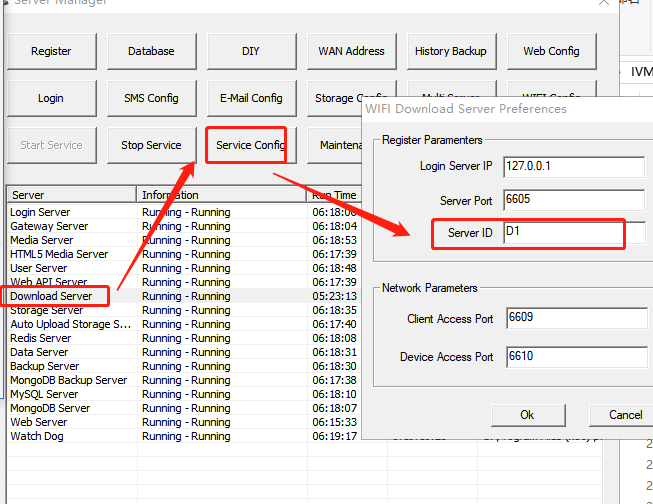The height and width of the screenshot is (504, 653).
Task: Select the MongoDB Backup Server row
Action: [x=184, y=380]
